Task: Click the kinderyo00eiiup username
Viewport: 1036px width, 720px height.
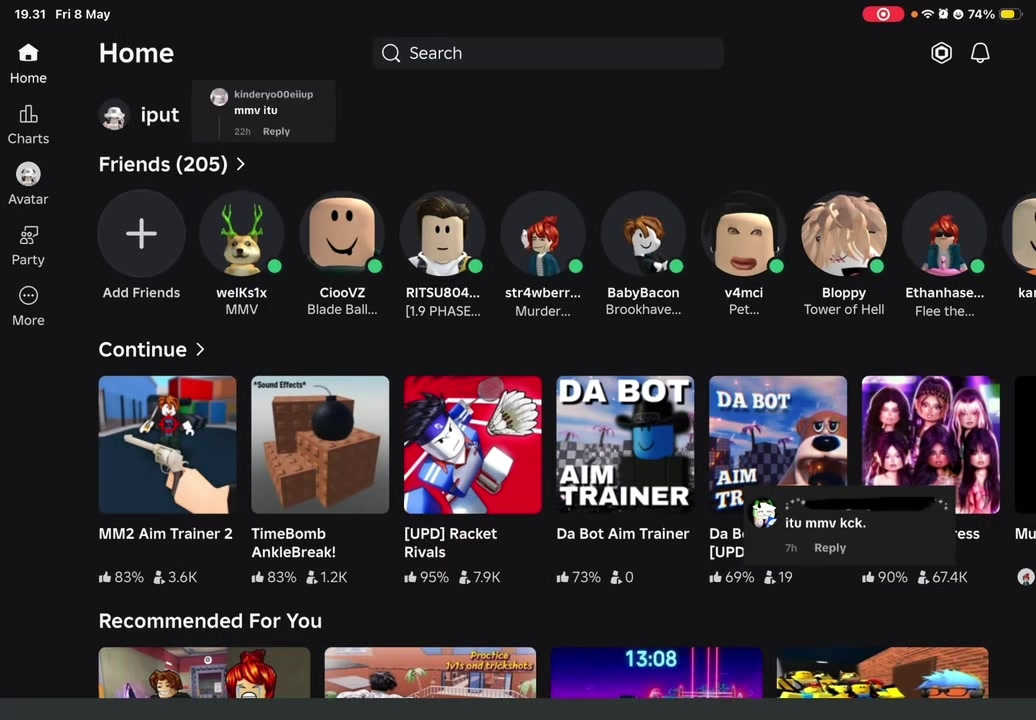Action: click(274, 94)
